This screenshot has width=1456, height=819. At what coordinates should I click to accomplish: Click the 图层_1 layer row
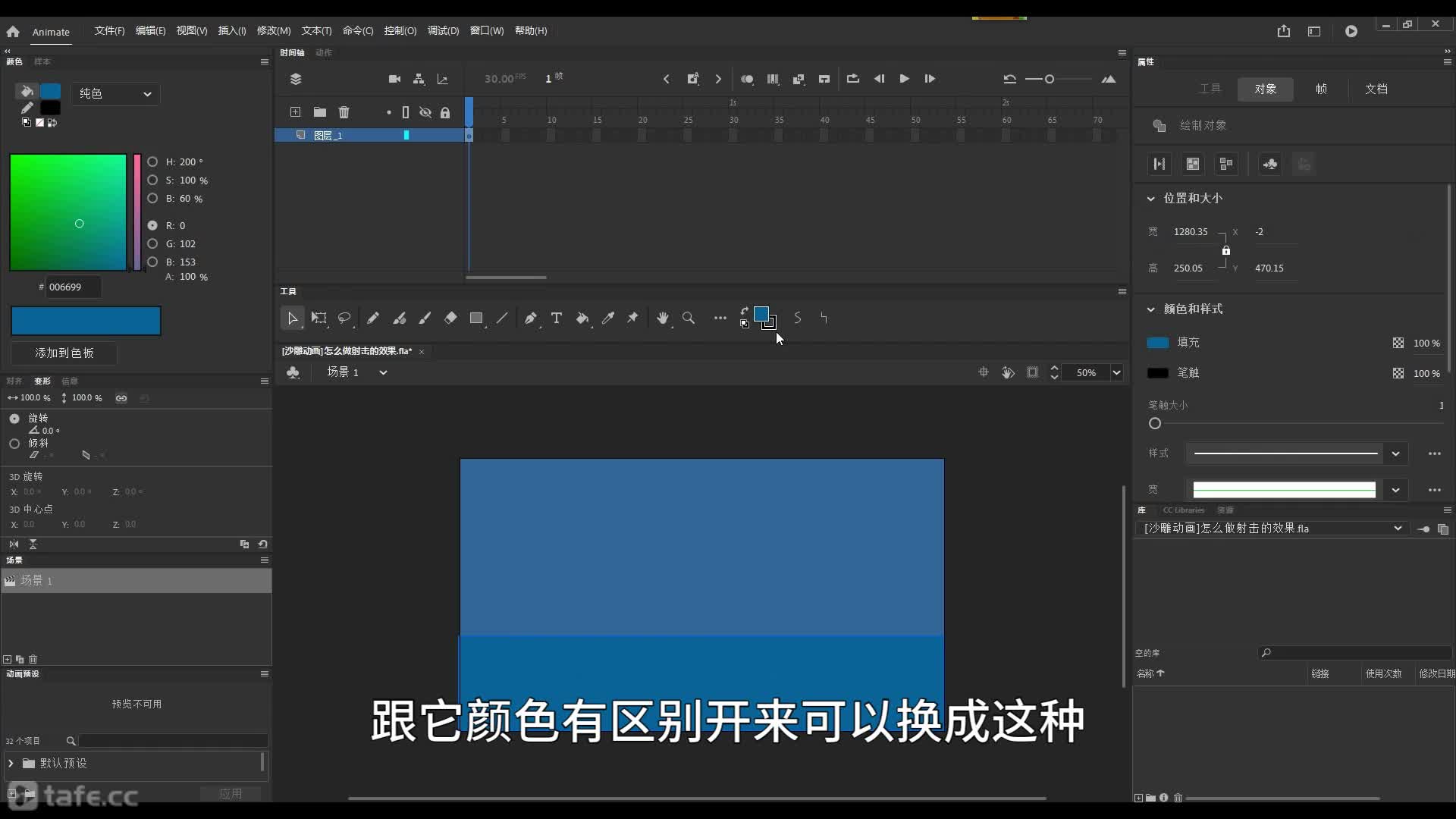tap(370, 135)
